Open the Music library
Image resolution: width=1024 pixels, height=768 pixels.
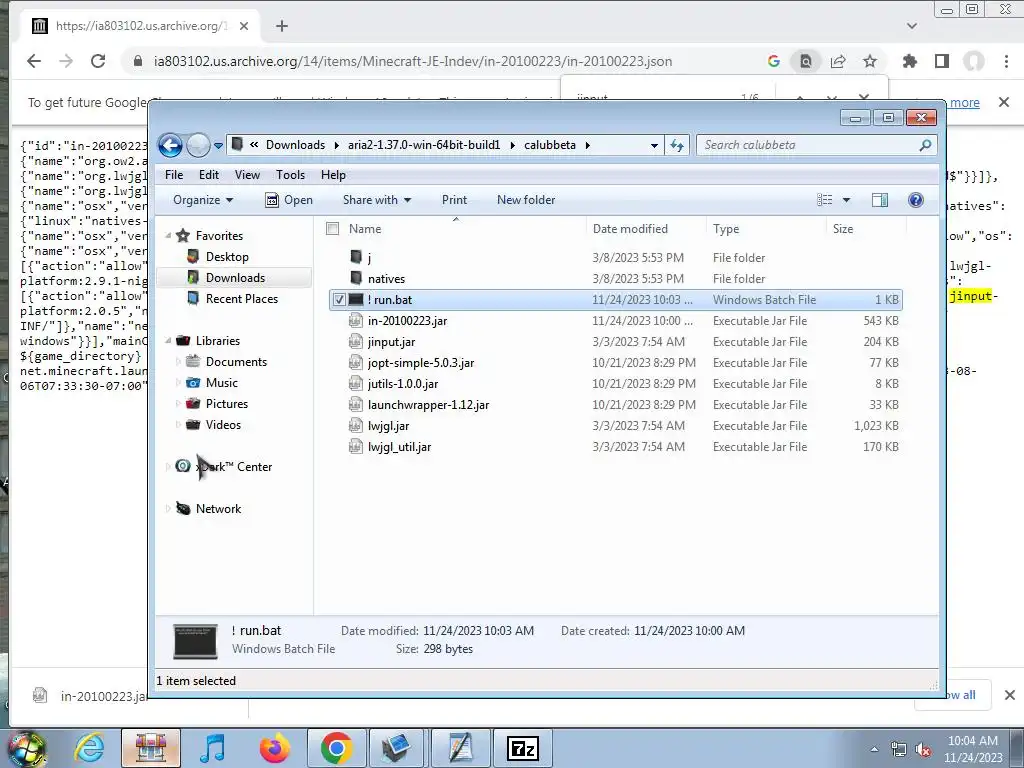pos(221,383)
